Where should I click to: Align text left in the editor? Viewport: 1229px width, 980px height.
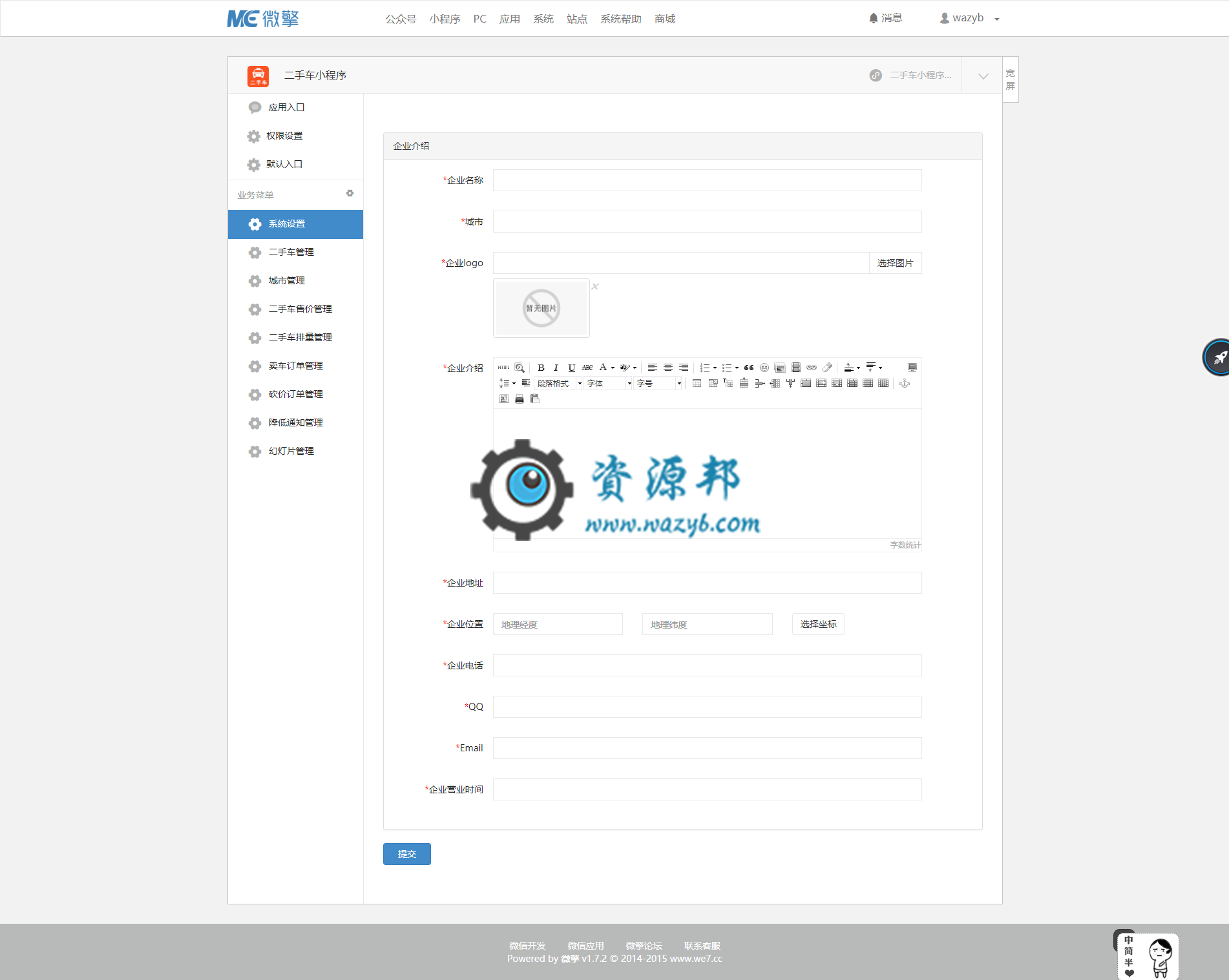tap(653, 368)
